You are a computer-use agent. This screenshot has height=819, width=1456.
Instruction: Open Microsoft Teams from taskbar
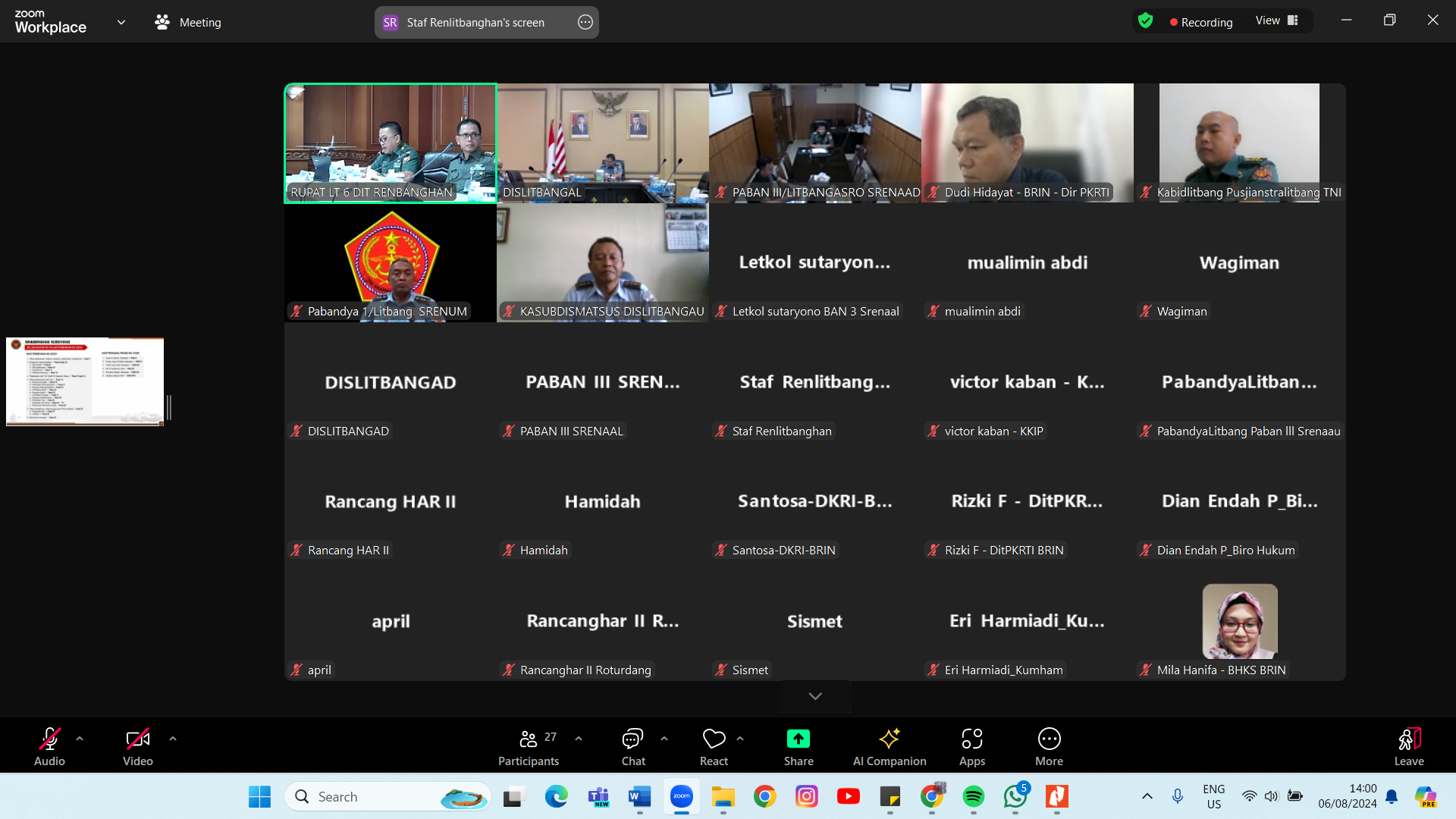click(x=598, y=796)
